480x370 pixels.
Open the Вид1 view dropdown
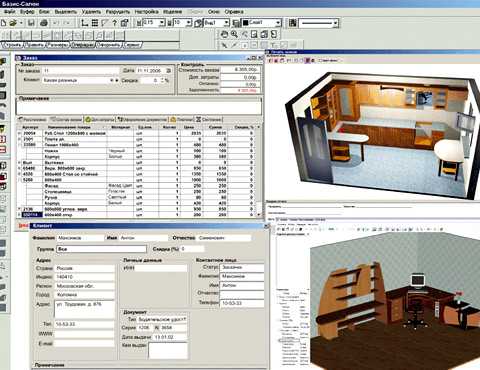pos(226,23)
